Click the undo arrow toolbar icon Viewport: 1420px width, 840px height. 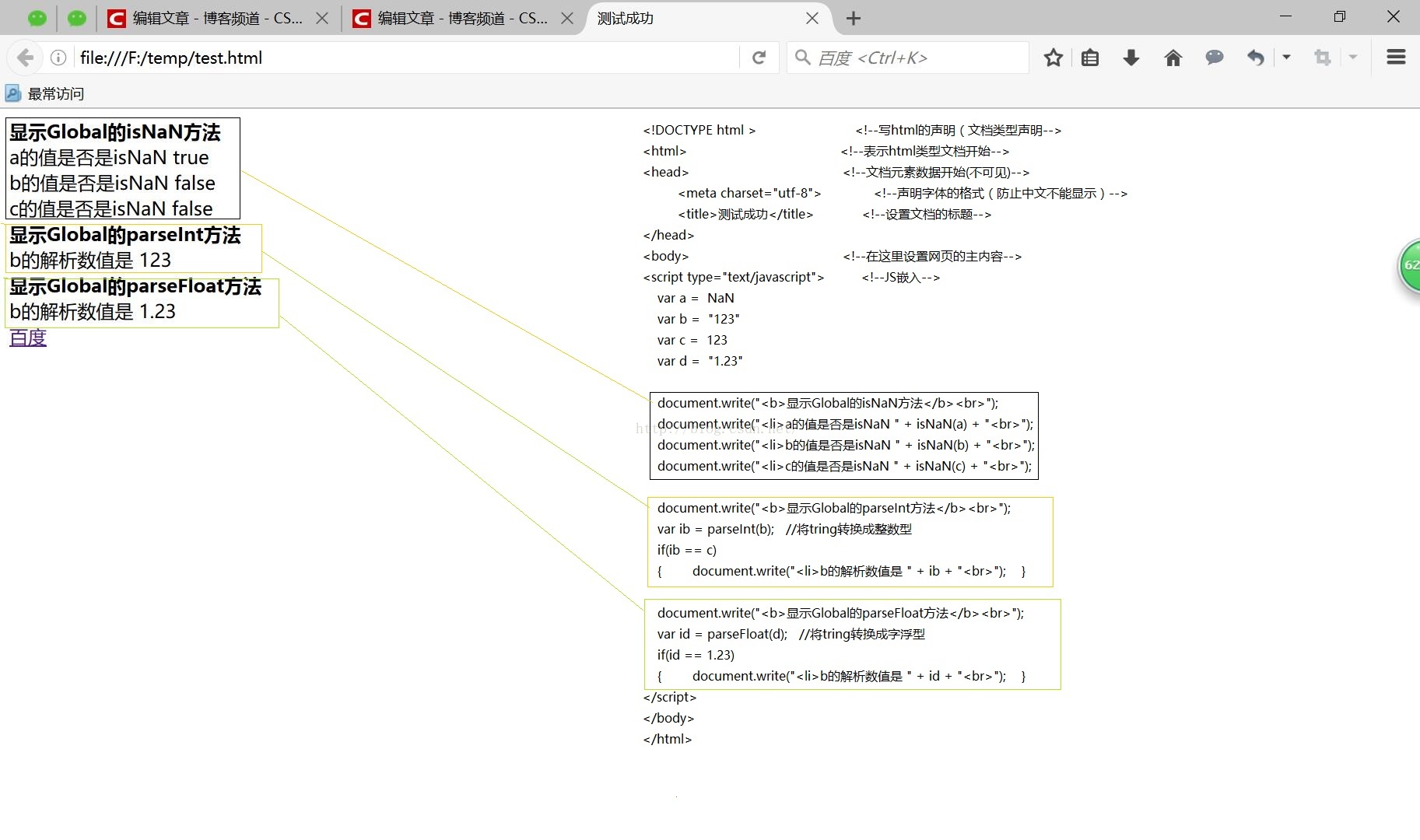tap(1256, 58)
